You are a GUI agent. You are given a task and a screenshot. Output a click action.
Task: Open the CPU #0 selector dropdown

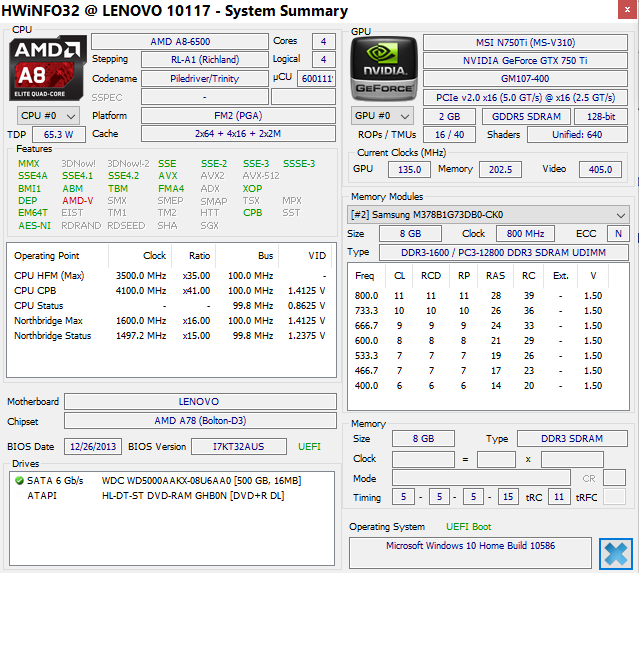point(48,116)
